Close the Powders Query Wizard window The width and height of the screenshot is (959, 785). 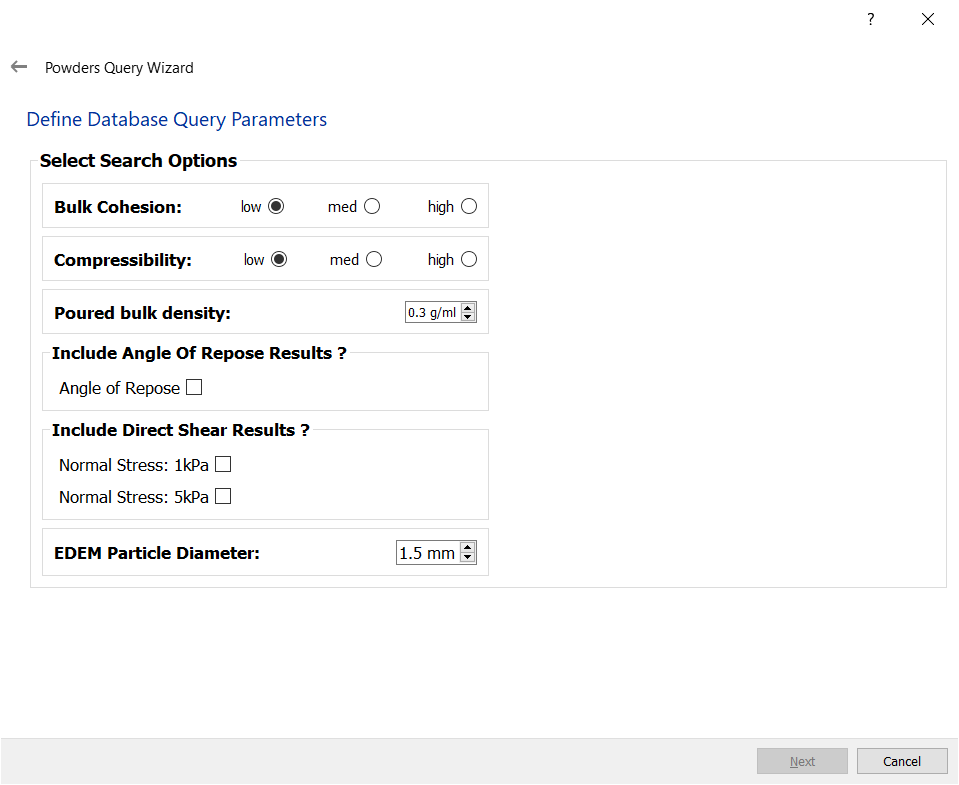point(927,19)
